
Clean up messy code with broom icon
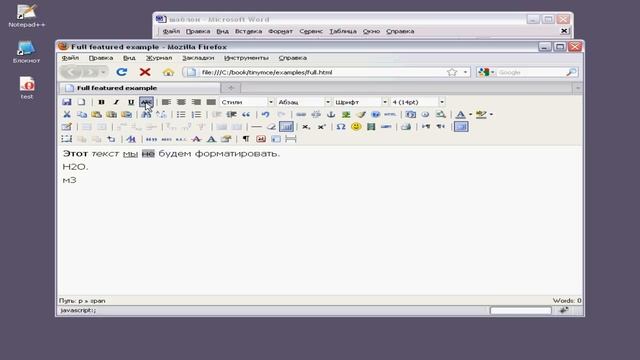pos(361,114)
